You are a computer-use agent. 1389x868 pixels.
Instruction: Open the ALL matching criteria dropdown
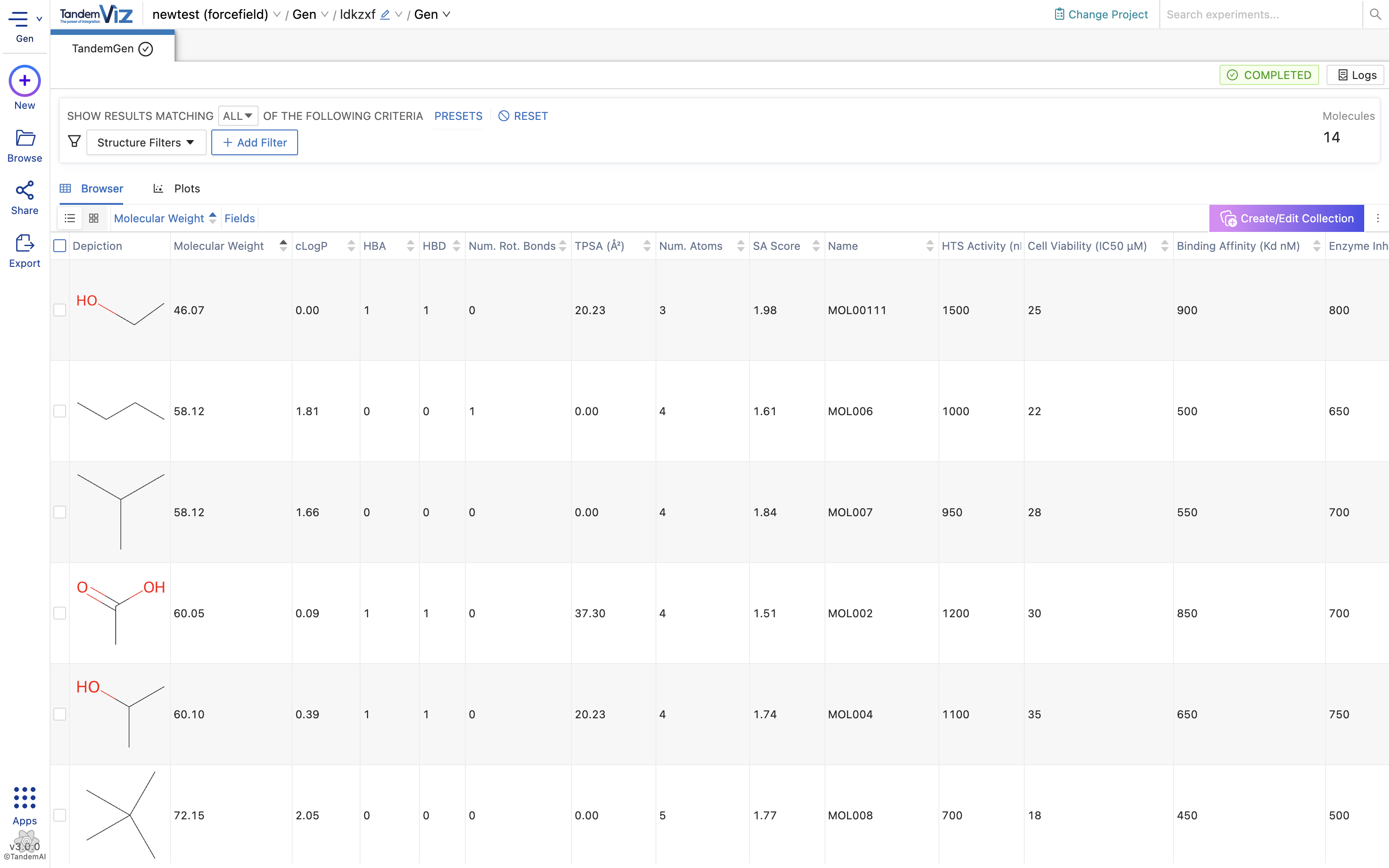click(x=237, y=116)
